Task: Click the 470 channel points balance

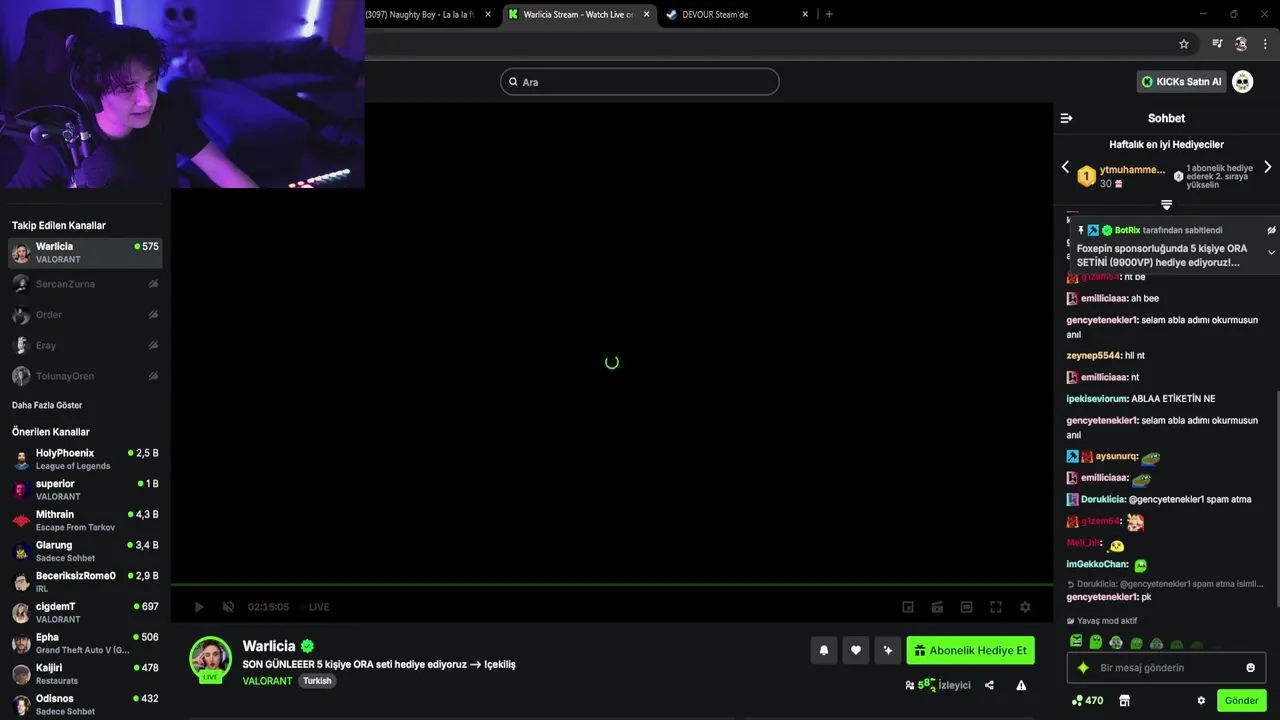Action: [x=1087, y=700]
